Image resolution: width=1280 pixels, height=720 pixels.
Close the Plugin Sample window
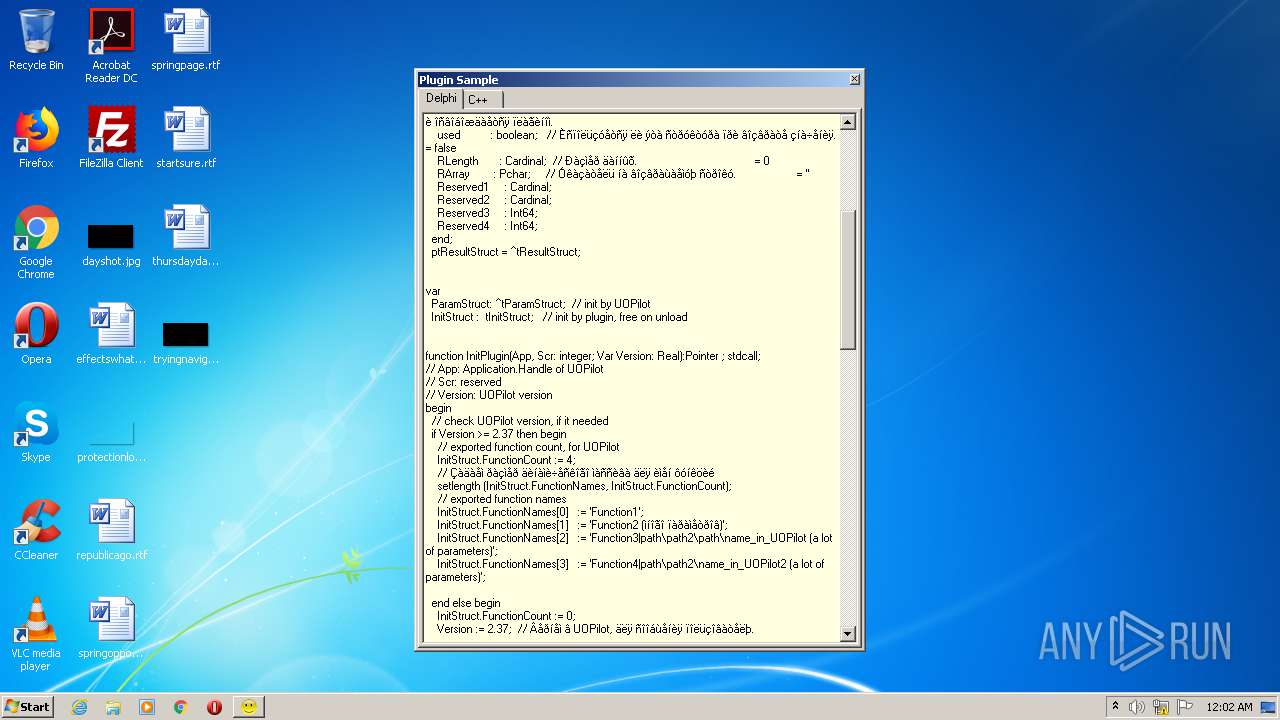[x=854, y=80]
